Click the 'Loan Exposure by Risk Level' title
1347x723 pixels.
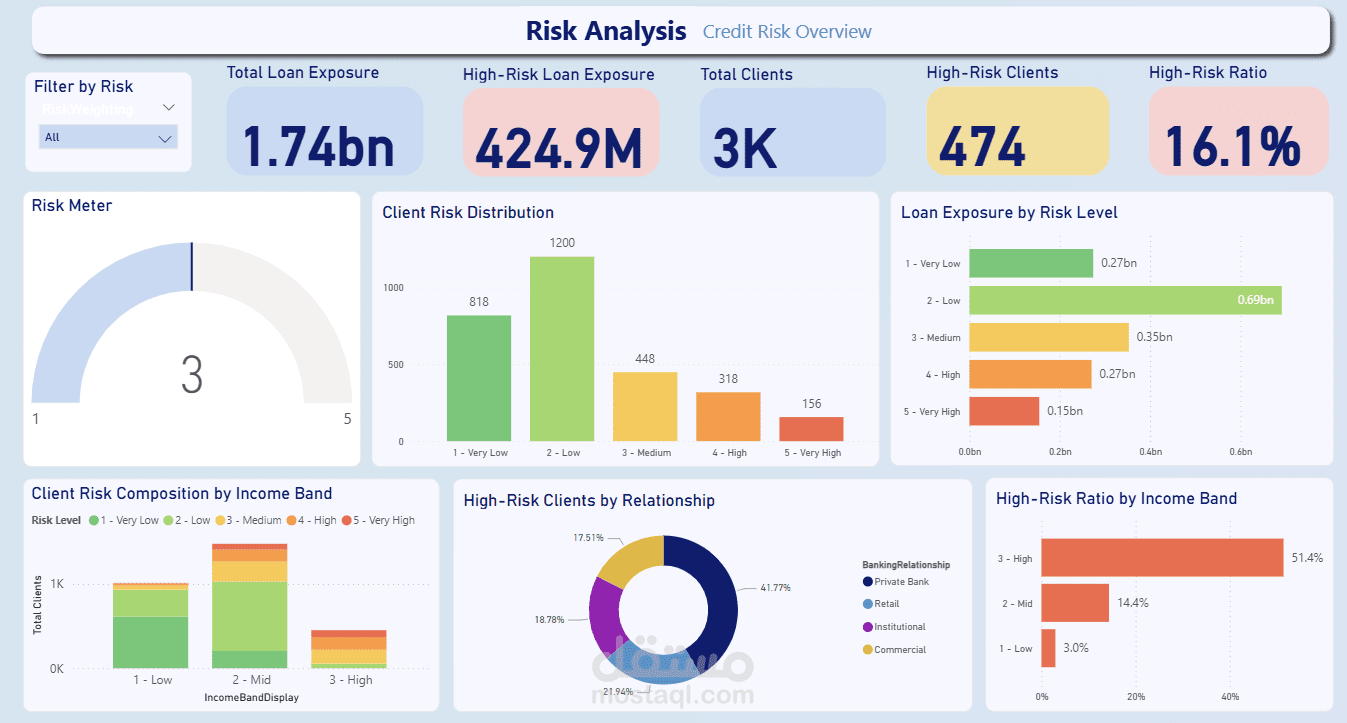click(1009, 212)
